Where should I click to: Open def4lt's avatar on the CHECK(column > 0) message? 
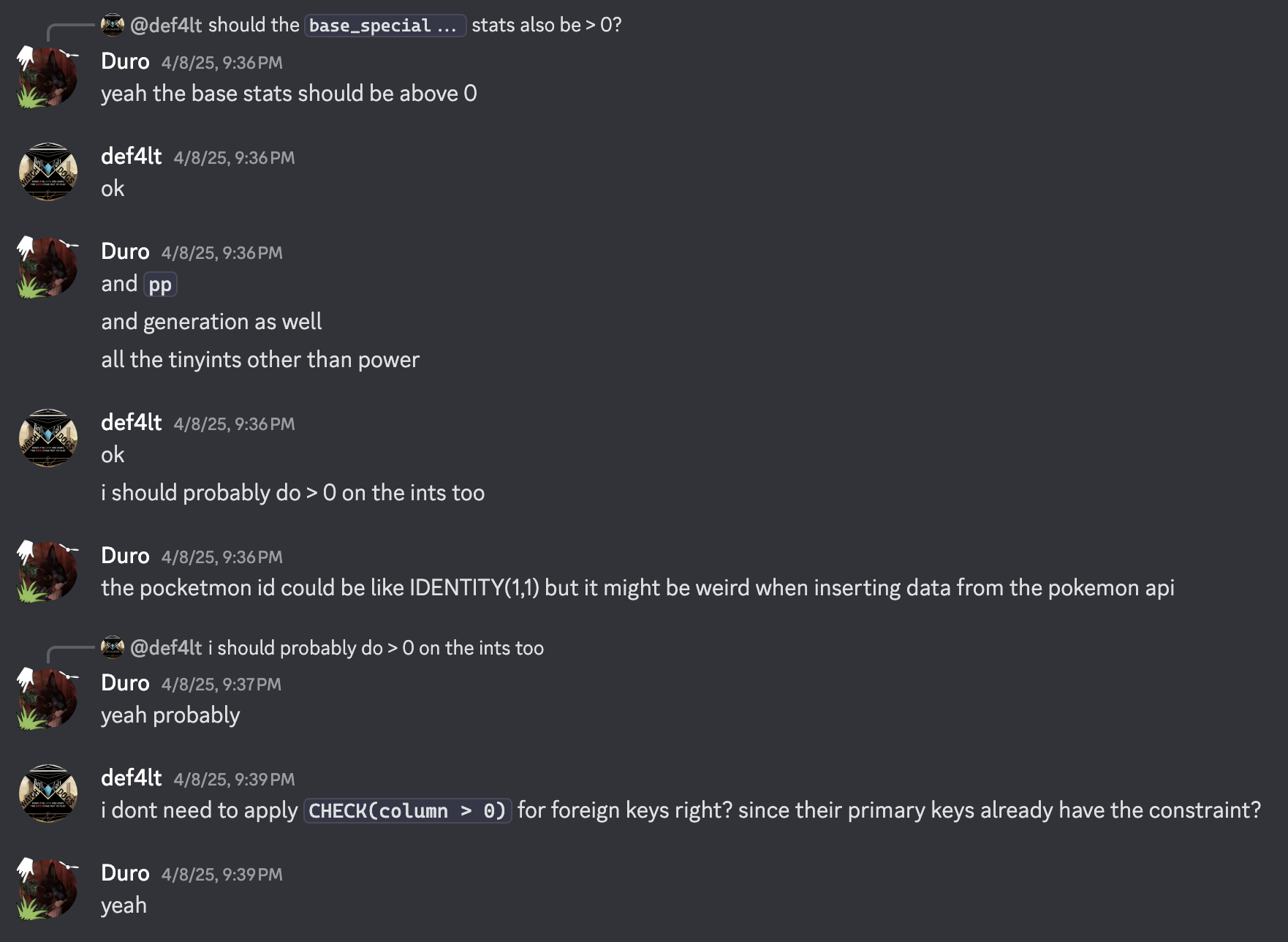(48, 794)
